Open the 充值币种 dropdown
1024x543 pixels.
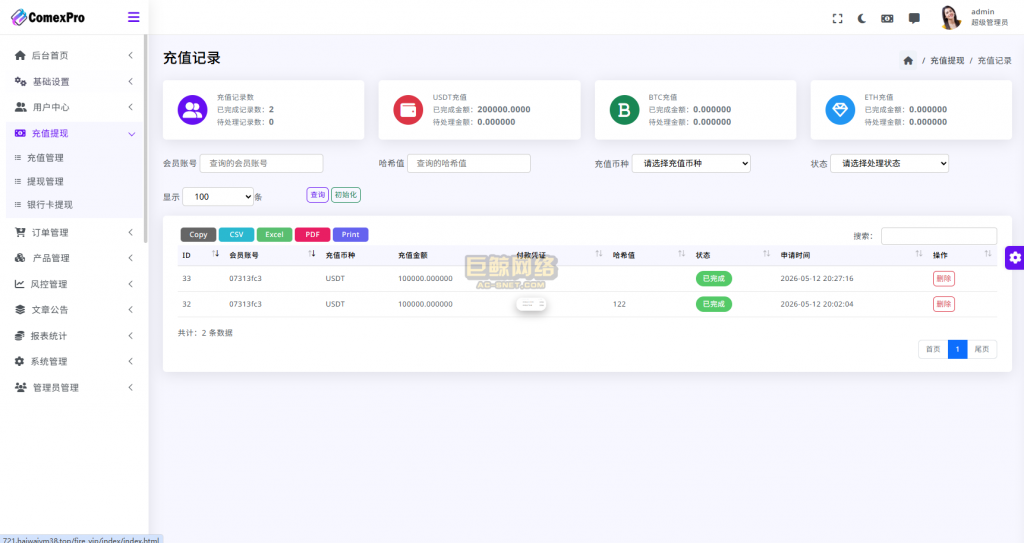pyautogui.click(x=692, y=163)
